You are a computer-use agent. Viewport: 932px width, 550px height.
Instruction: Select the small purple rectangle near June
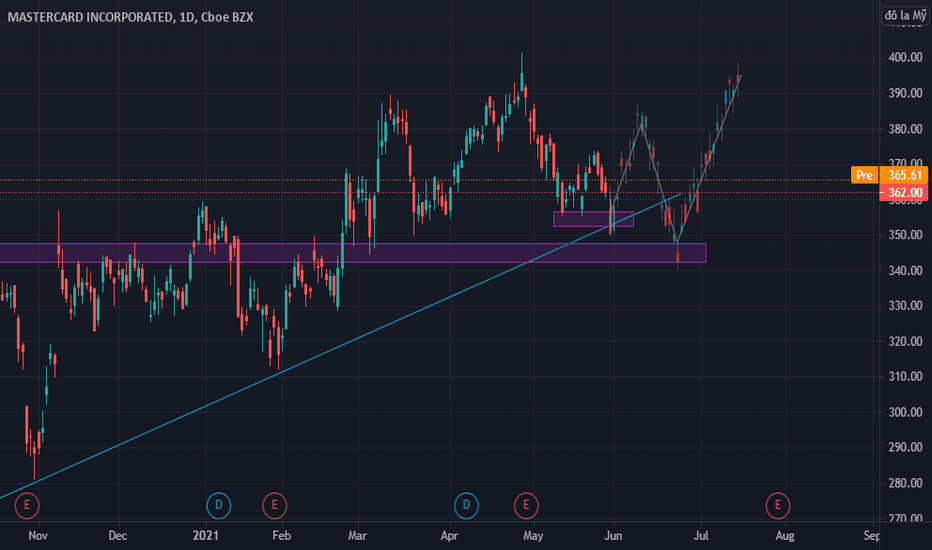pos(593,219)
